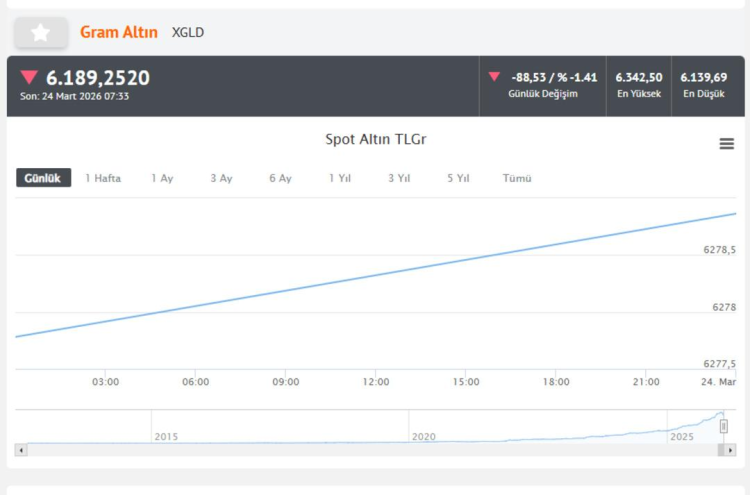The image size is (750, 495).
Task: Choose the 3 Yıl range
Action: [399, 178]
